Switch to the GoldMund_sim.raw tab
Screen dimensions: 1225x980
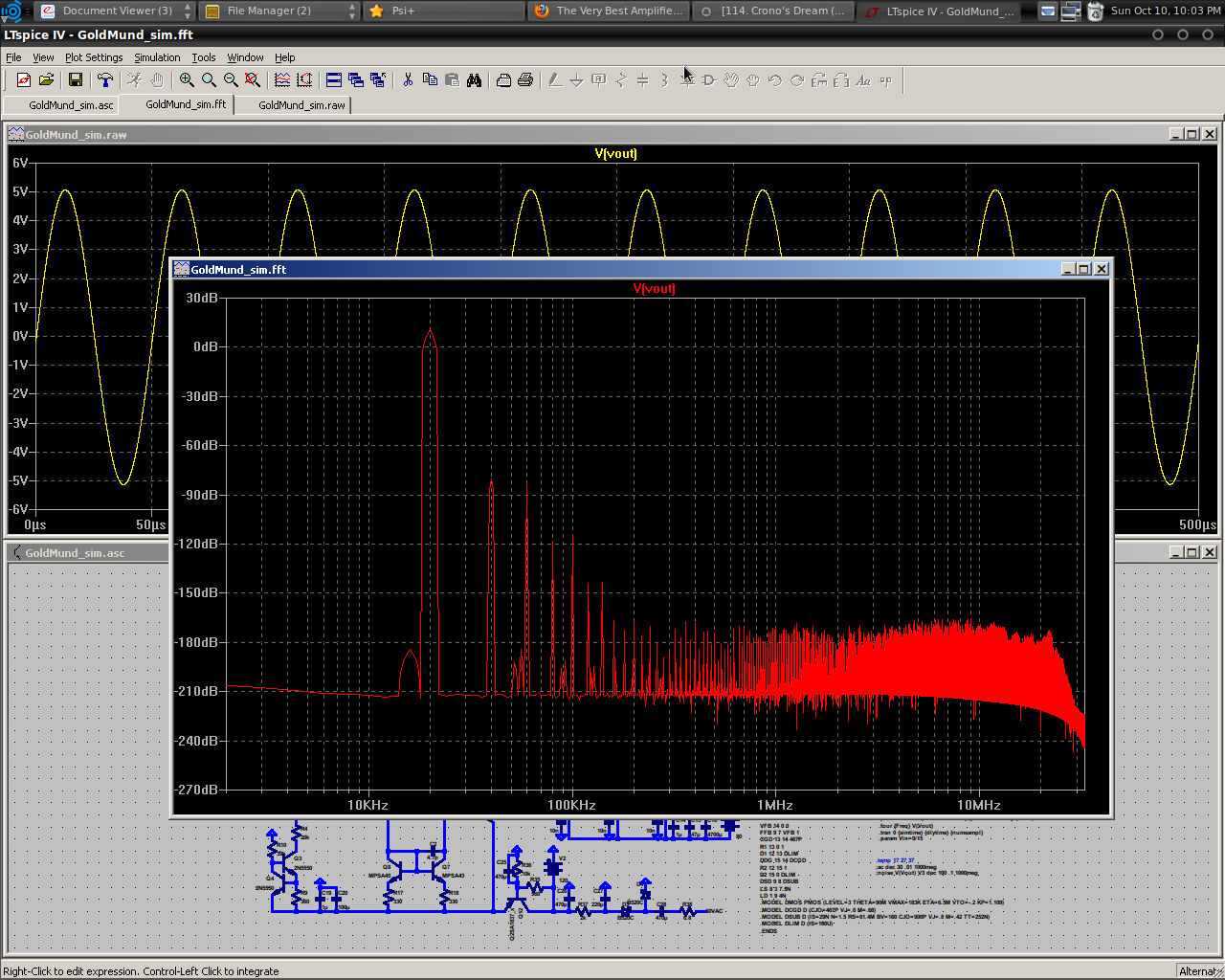(292, 105)
